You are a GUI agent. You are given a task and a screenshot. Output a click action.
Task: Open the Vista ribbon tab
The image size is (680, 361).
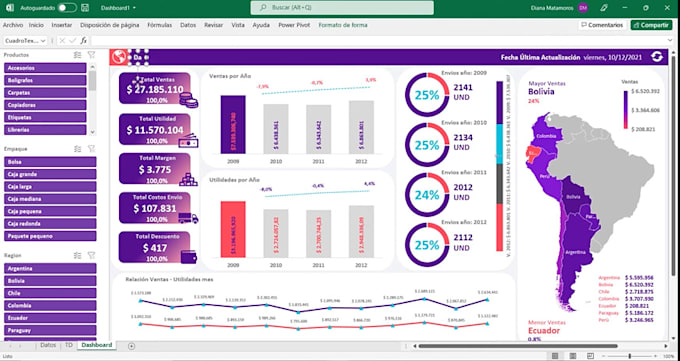238,25
